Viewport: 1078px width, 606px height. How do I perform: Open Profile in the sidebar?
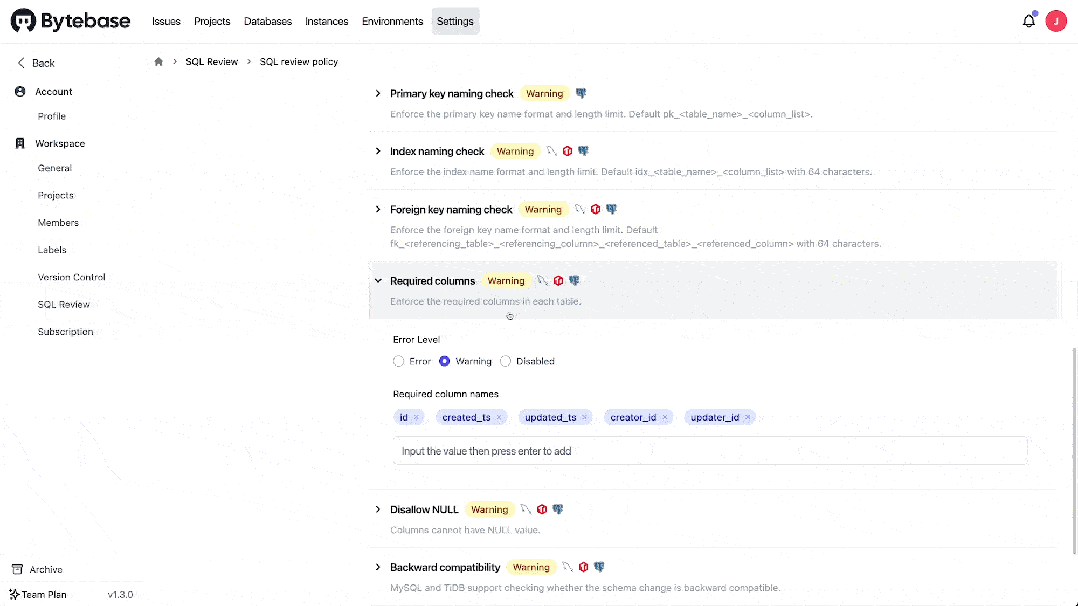coord(52,116)
